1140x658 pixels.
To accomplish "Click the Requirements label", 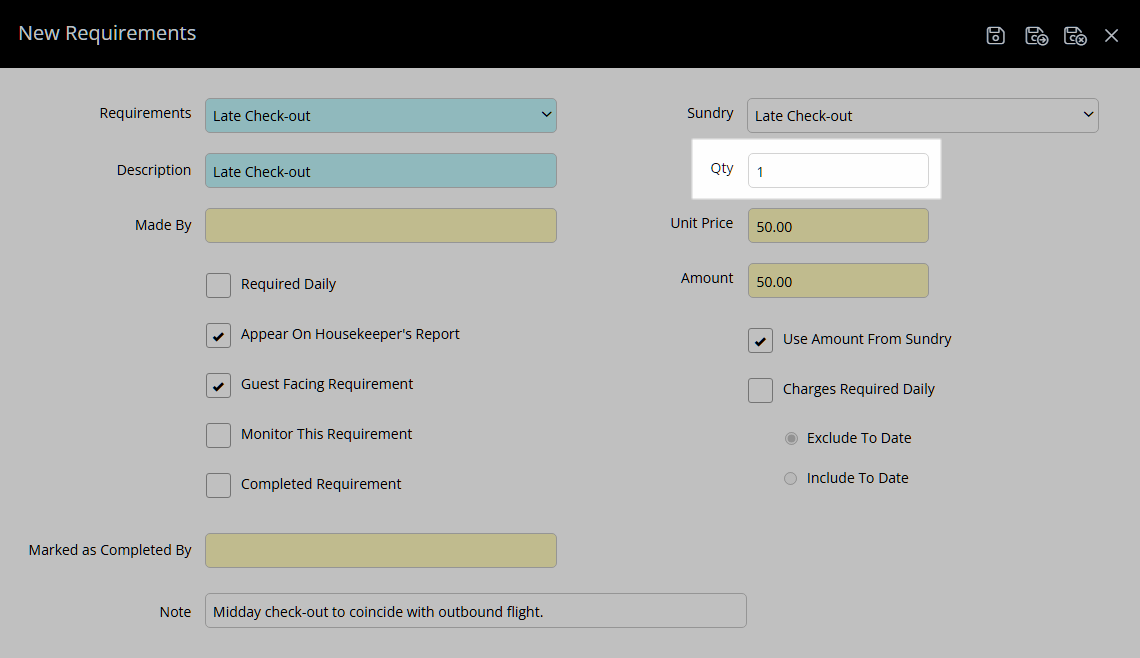I will tap(145, 113).
